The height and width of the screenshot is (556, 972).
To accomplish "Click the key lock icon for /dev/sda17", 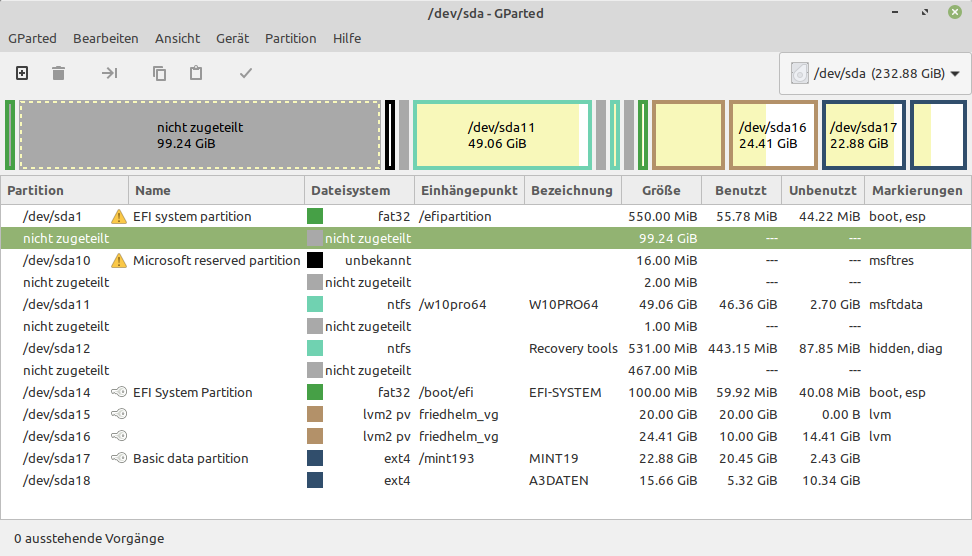I will 118,458.
